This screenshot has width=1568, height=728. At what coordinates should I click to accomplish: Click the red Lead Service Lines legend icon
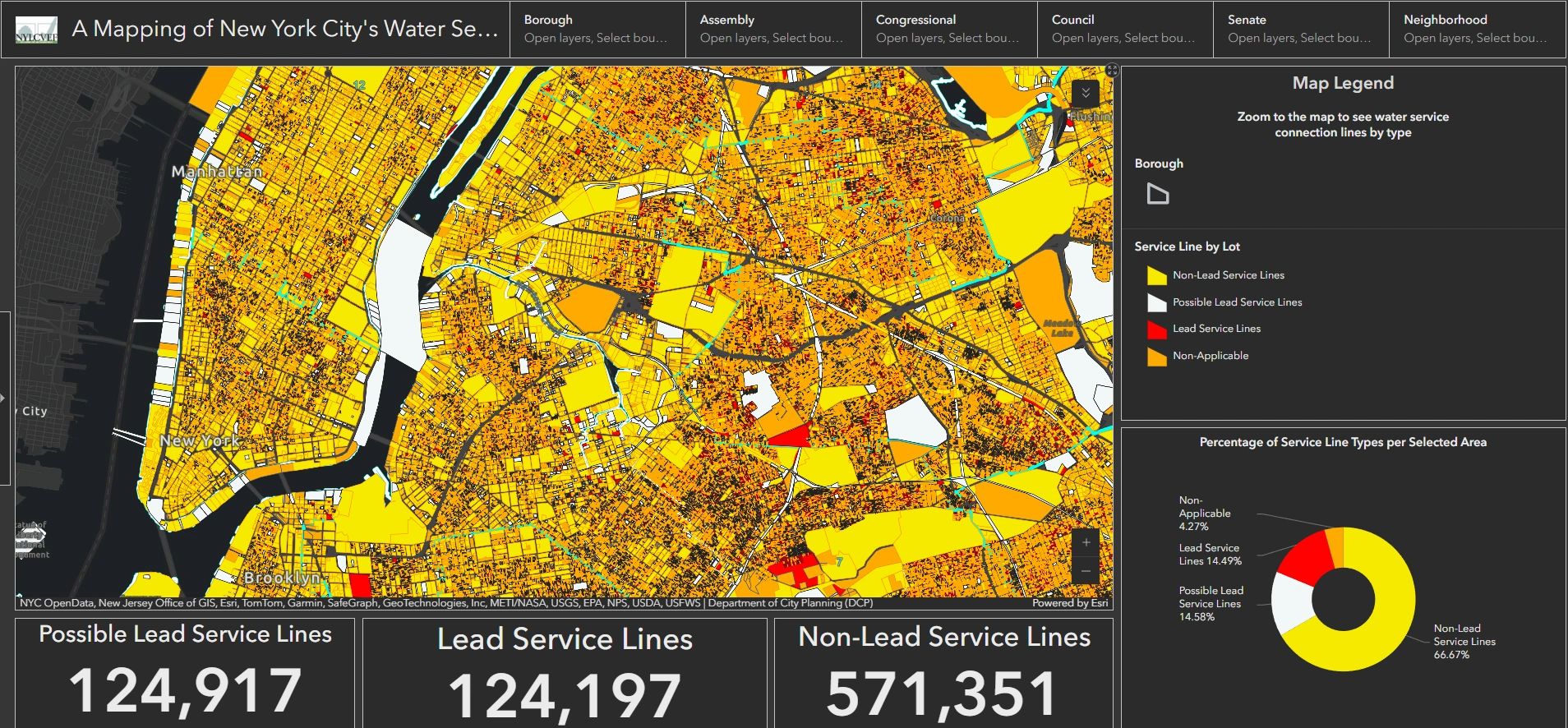pyautogui.click(x=1156, y=329)
